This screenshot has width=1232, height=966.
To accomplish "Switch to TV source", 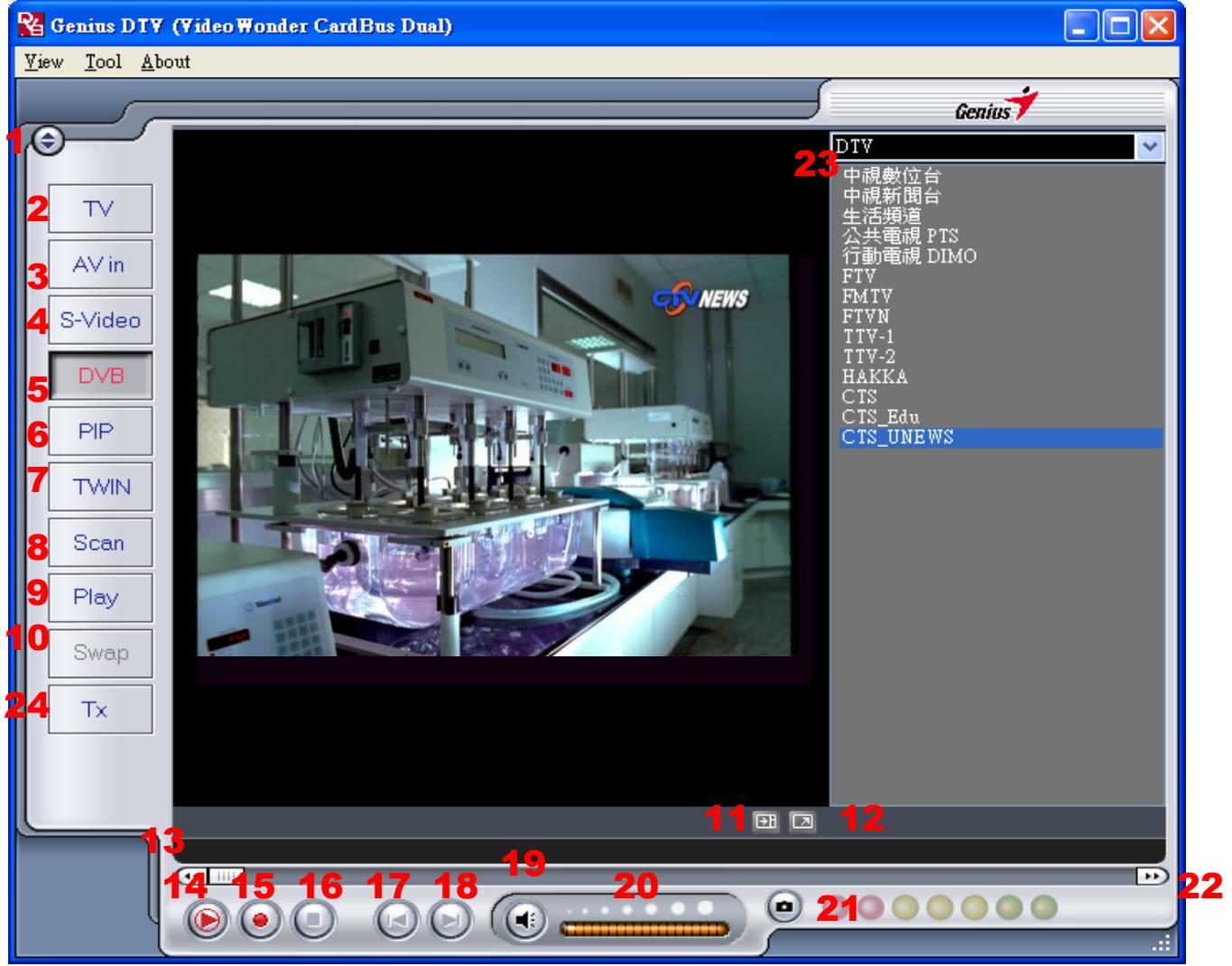I will (100, 209).
